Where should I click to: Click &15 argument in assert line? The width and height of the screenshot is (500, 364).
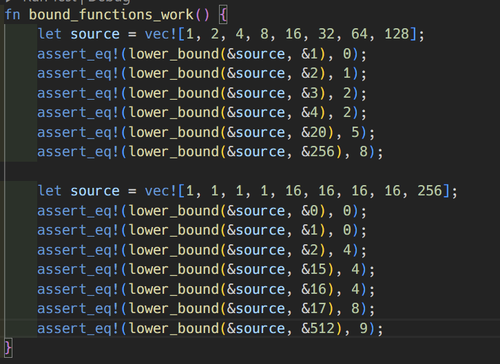[x=314, y=269]
